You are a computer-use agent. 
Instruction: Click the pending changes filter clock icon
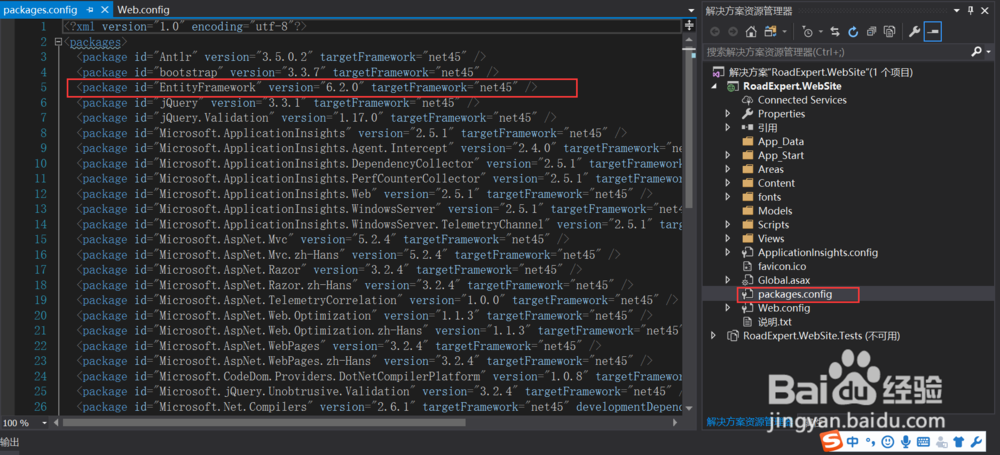tap(808, 31)
